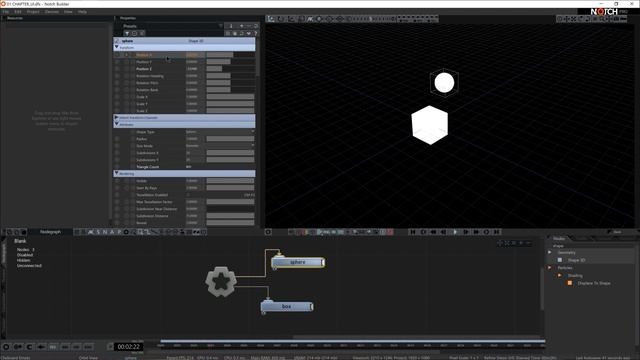Viewport: 640px width, 360px height.
Task: Collapse the Attributes section
Action: pyautogui.click(x=117, y=124)
